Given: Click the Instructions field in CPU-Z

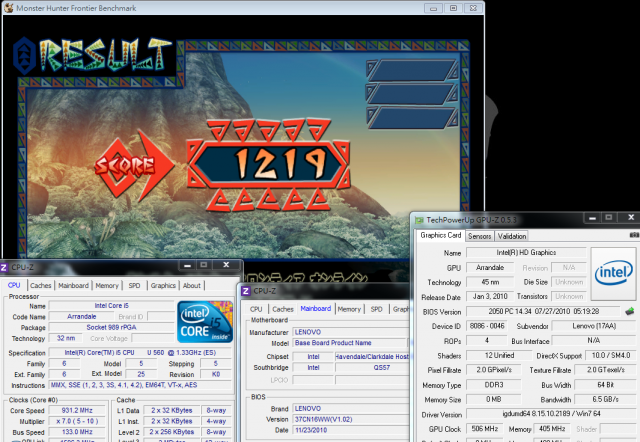Looking at the screenshot, I should point(140,385).
